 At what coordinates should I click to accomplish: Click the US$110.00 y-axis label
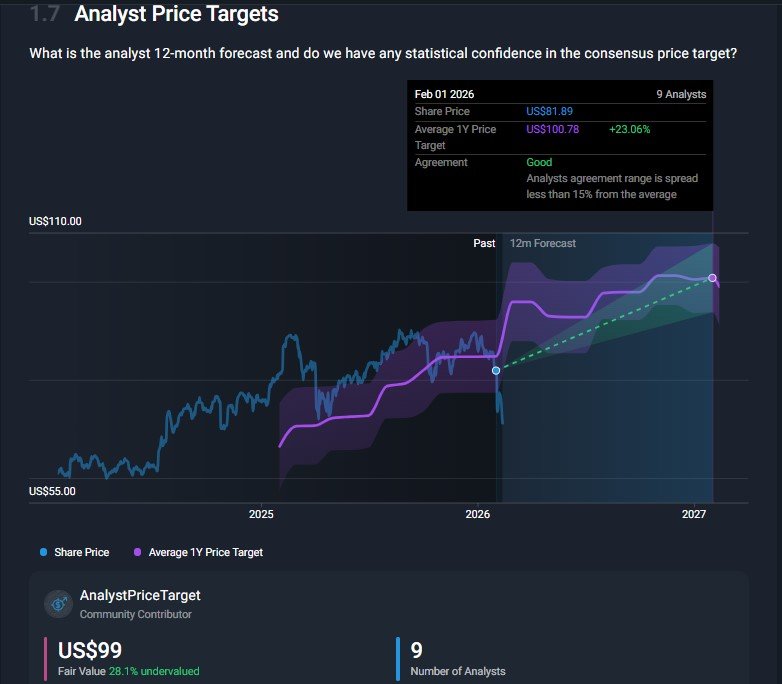pos(56,221)
